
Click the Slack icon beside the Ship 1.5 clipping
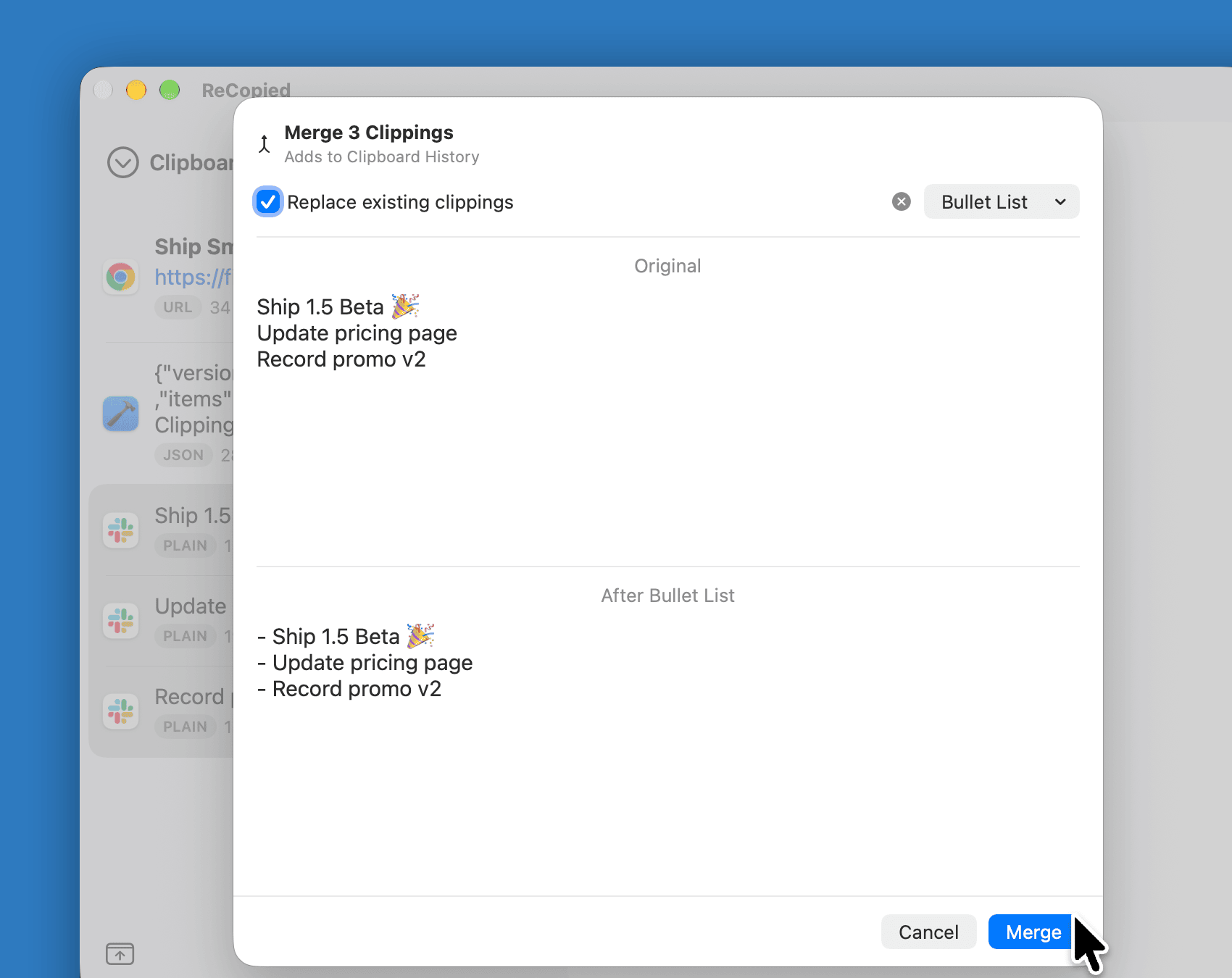click(121, 530)
